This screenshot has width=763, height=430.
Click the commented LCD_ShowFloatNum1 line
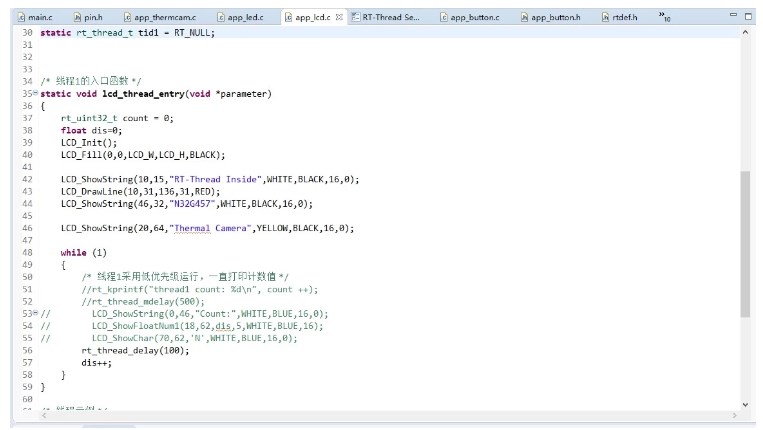[x=207, y=326]
